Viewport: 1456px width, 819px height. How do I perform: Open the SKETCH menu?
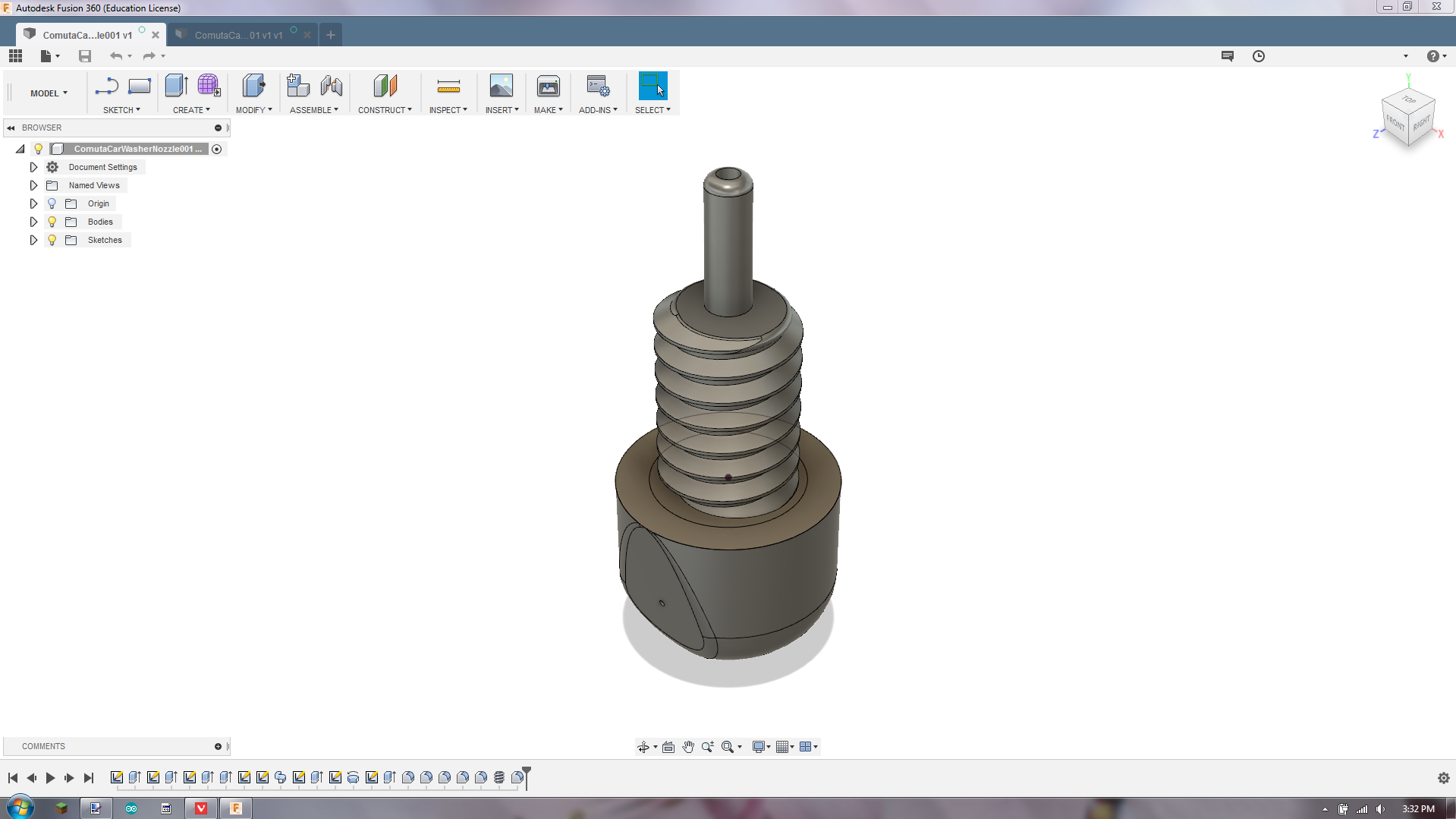pos(121,110)
